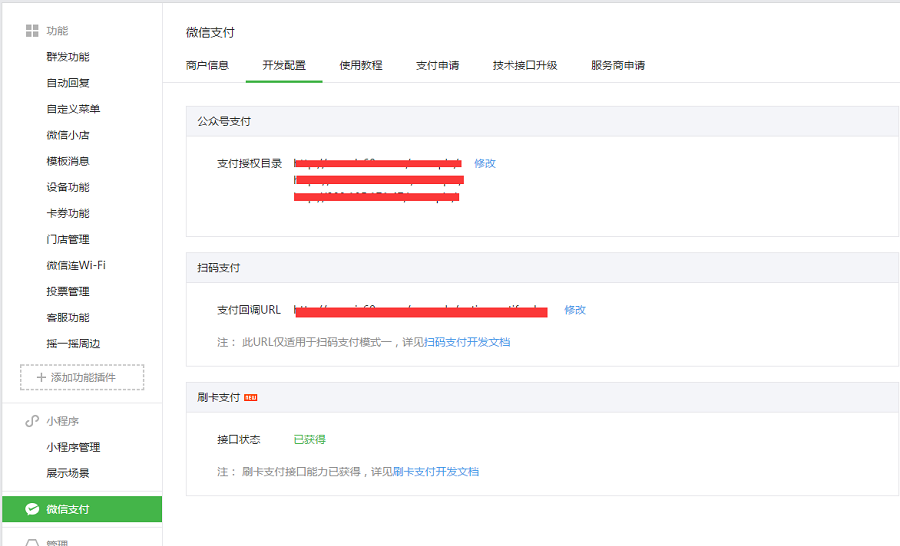Open the 支付申请 tab
Viewport: 900px width, 546px height.
437,65
